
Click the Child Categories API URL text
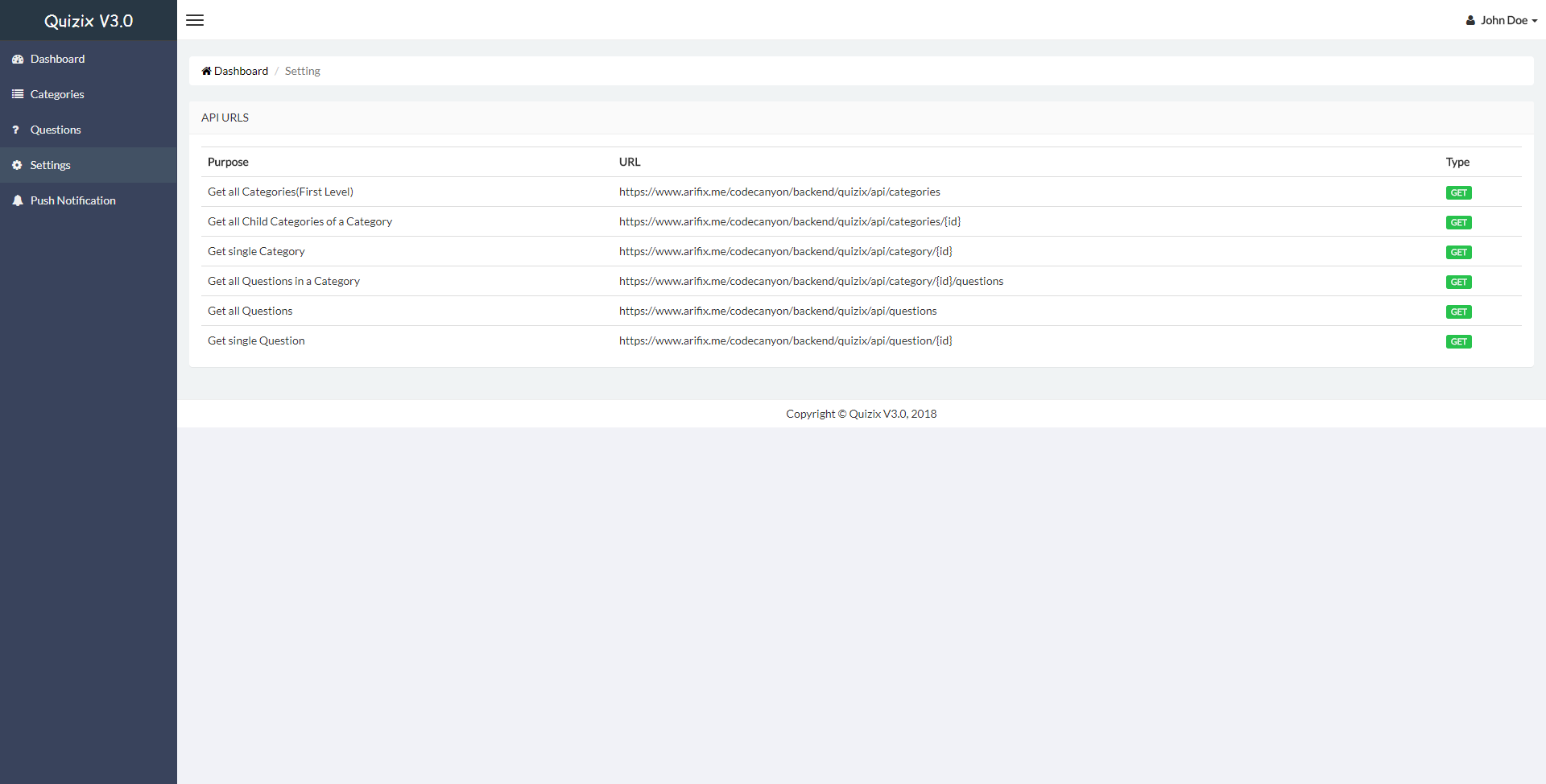point(789,221)
